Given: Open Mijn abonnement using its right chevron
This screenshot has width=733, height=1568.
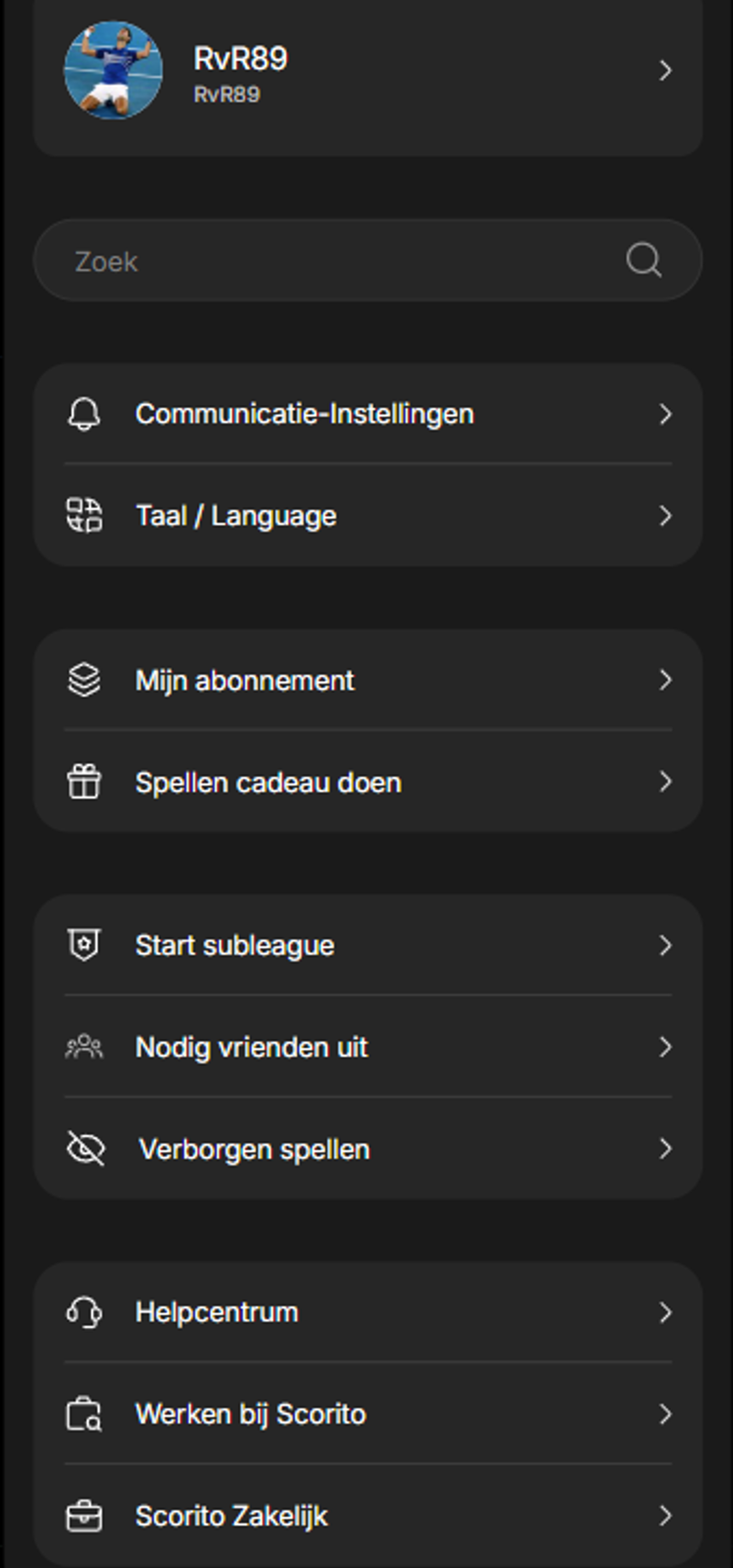Looking at the screenshot, I should click(x=666, y=680).
